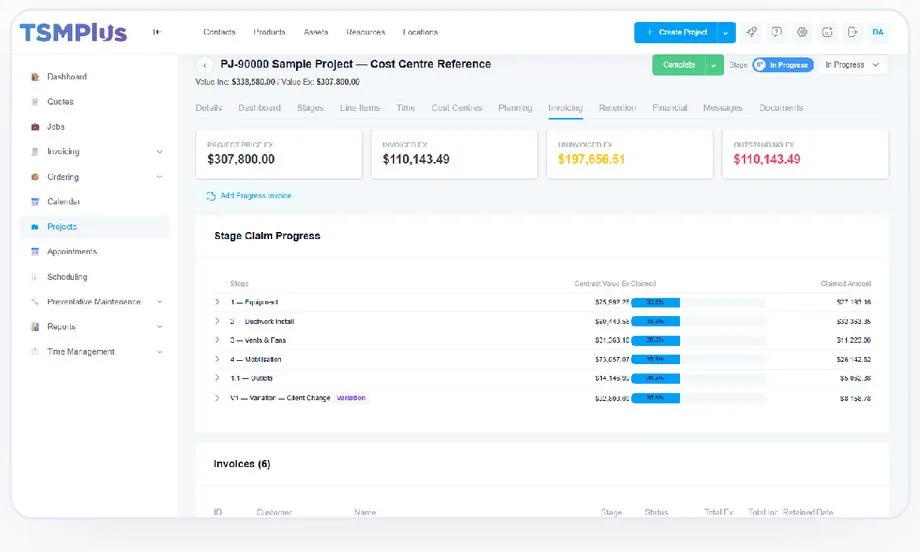This screenshot has height=552, width=920.
Task: Click the TSMPlus logo
Action: [x=73, y=32]
